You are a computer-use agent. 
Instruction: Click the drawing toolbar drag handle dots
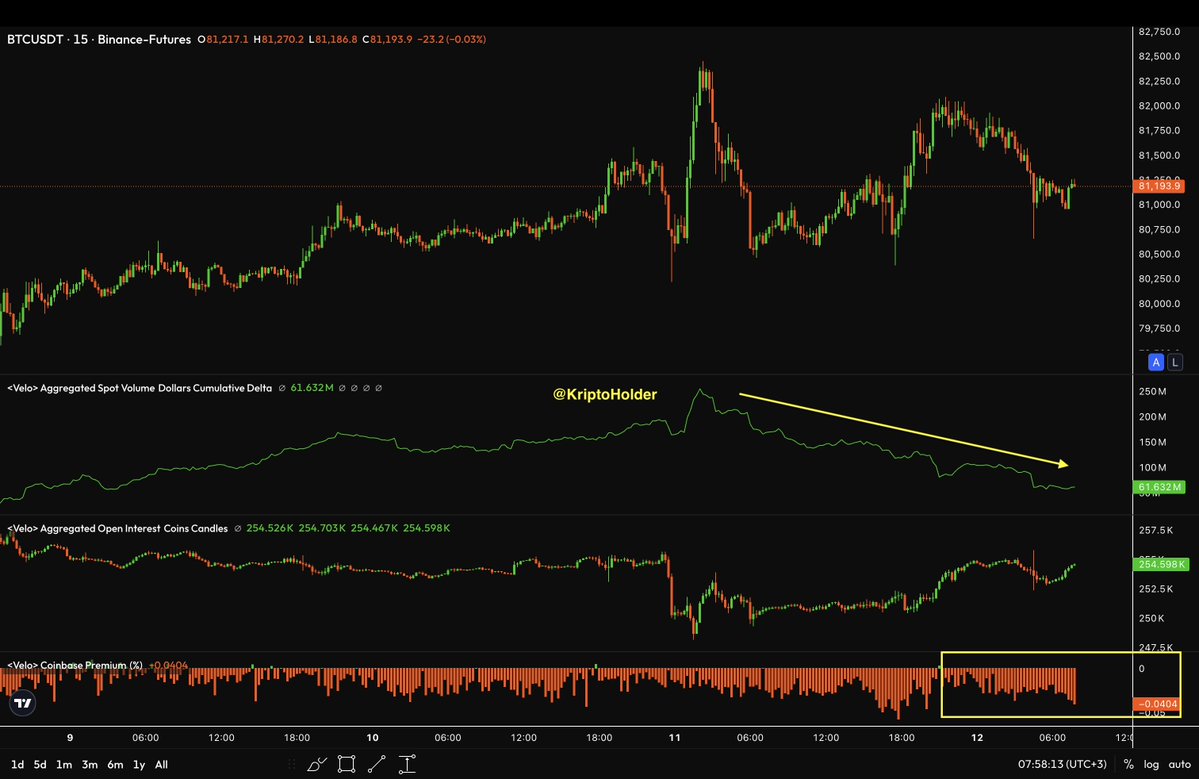292,764
